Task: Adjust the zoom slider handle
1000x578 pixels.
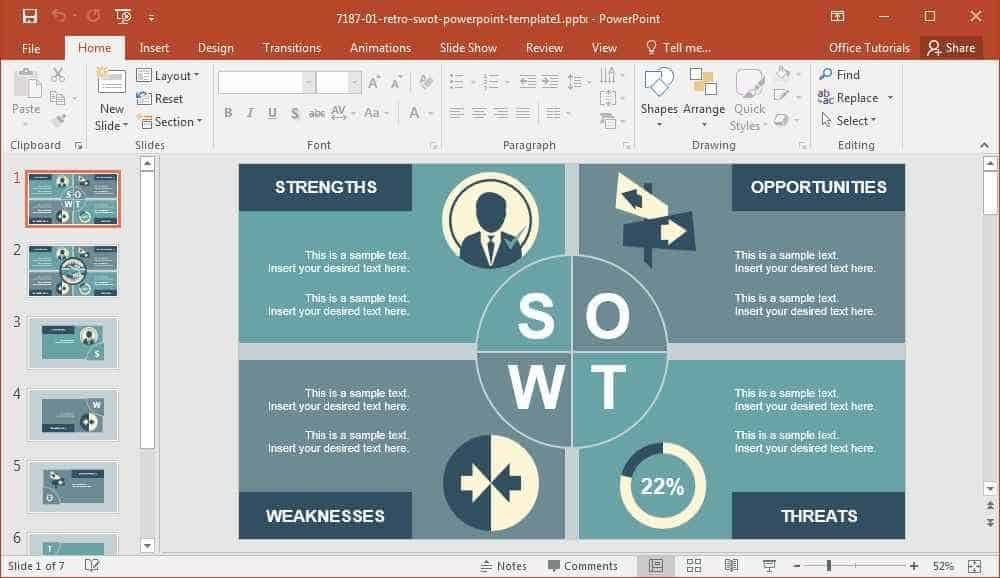Action: coord(828,565)
